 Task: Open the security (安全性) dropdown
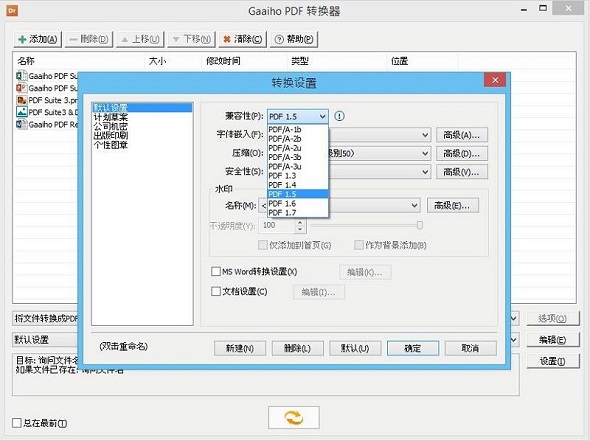(x=425, y=172)
